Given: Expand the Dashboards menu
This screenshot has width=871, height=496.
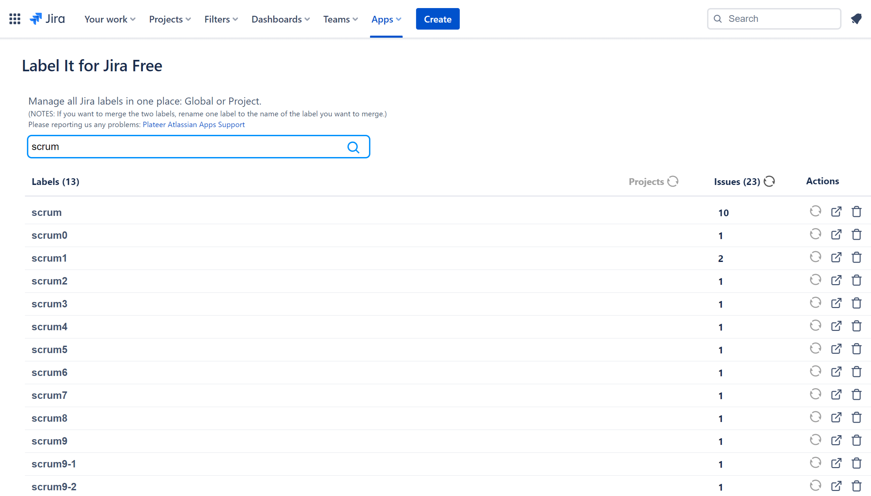Looking at the screenshot, I should tap(281, 19).
